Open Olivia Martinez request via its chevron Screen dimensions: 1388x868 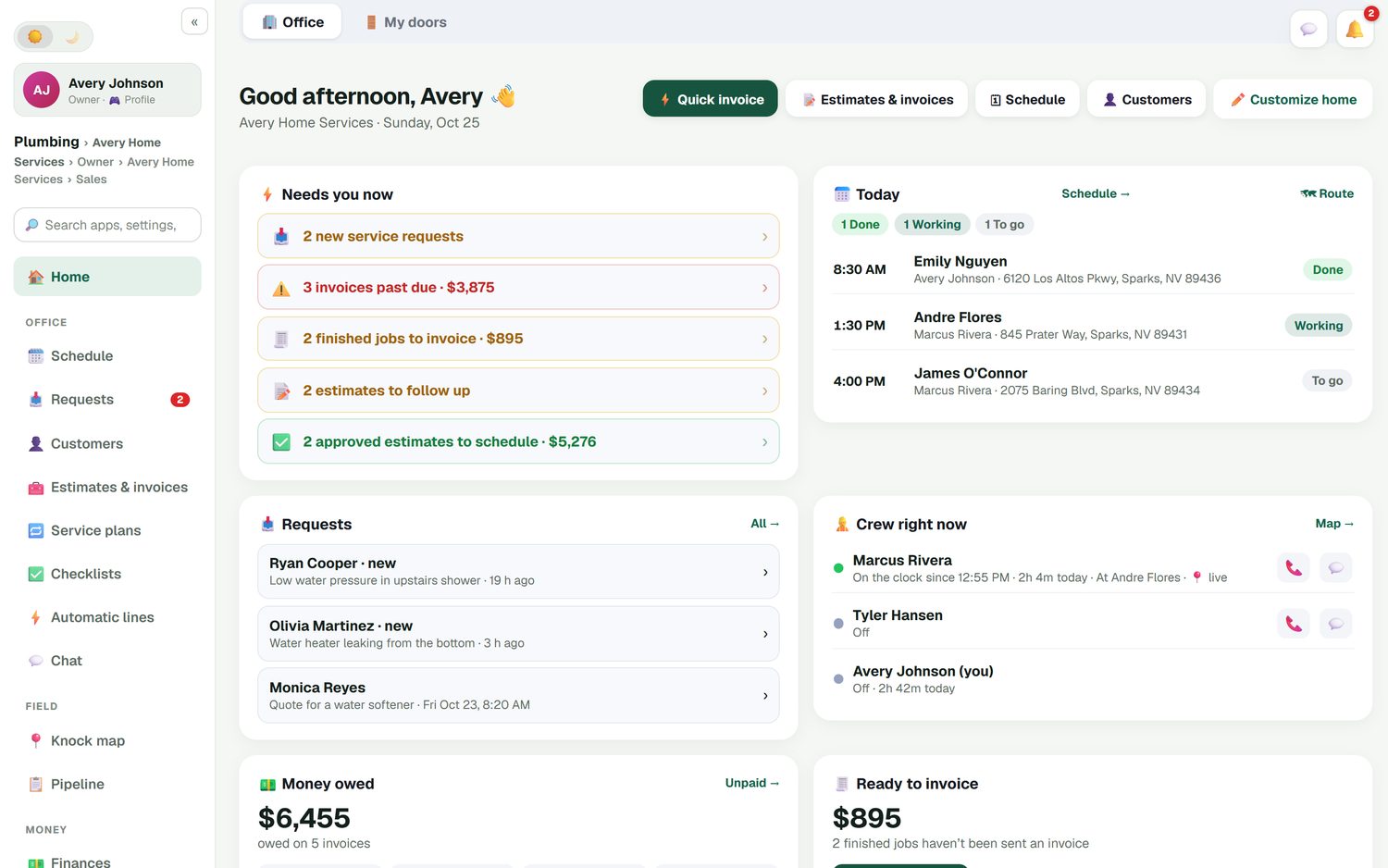[x=765, y=634]
